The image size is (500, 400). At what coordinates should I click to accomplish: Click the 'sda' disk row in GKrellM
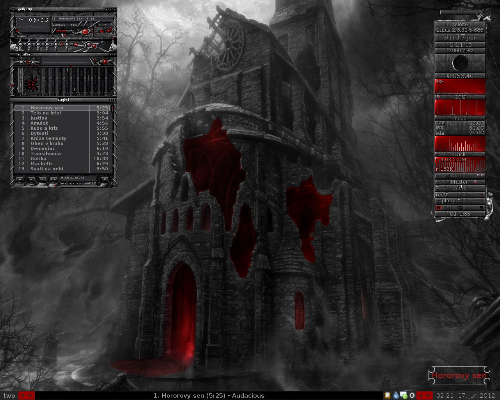[x=460, y=133]
